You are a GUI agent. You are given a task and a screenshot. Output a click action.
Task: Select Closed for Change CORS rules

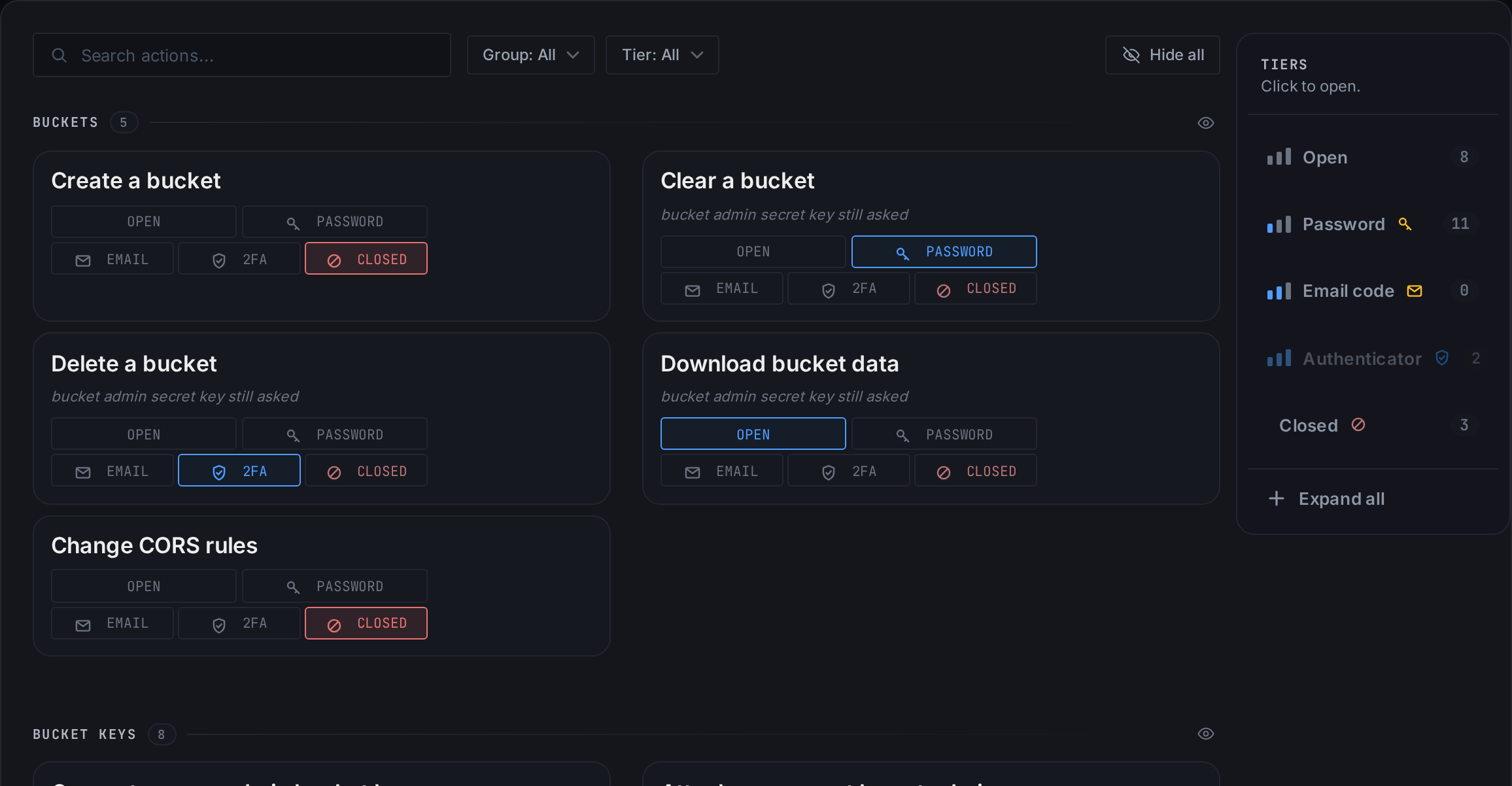366,623
